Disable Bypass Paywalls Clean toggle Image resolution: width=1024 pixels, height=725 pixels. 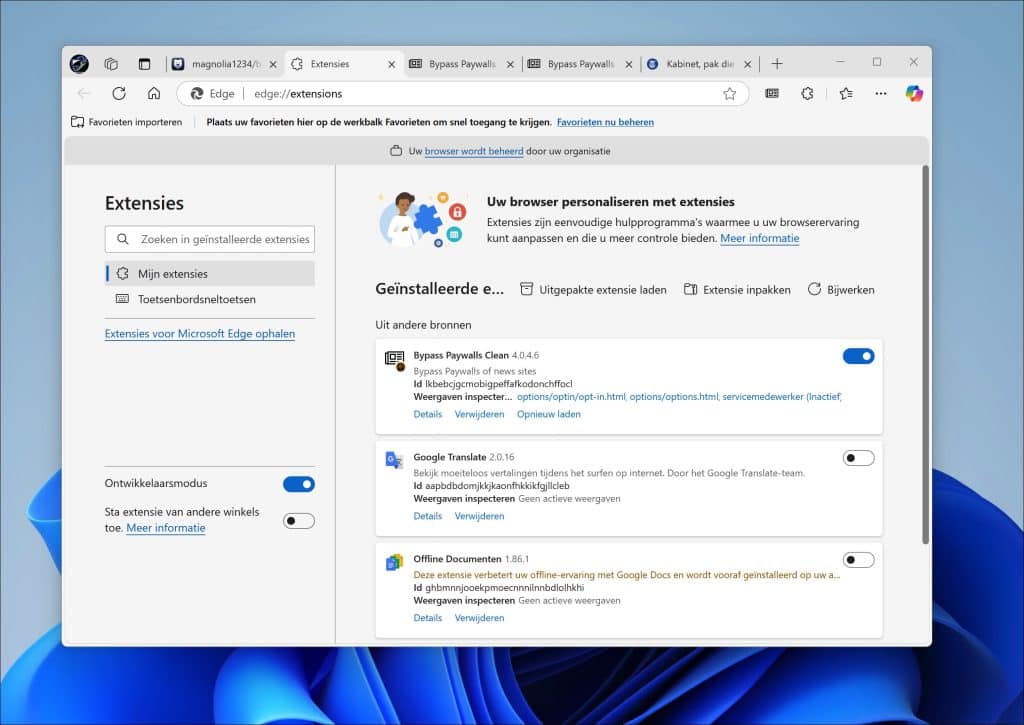point(858,356)
